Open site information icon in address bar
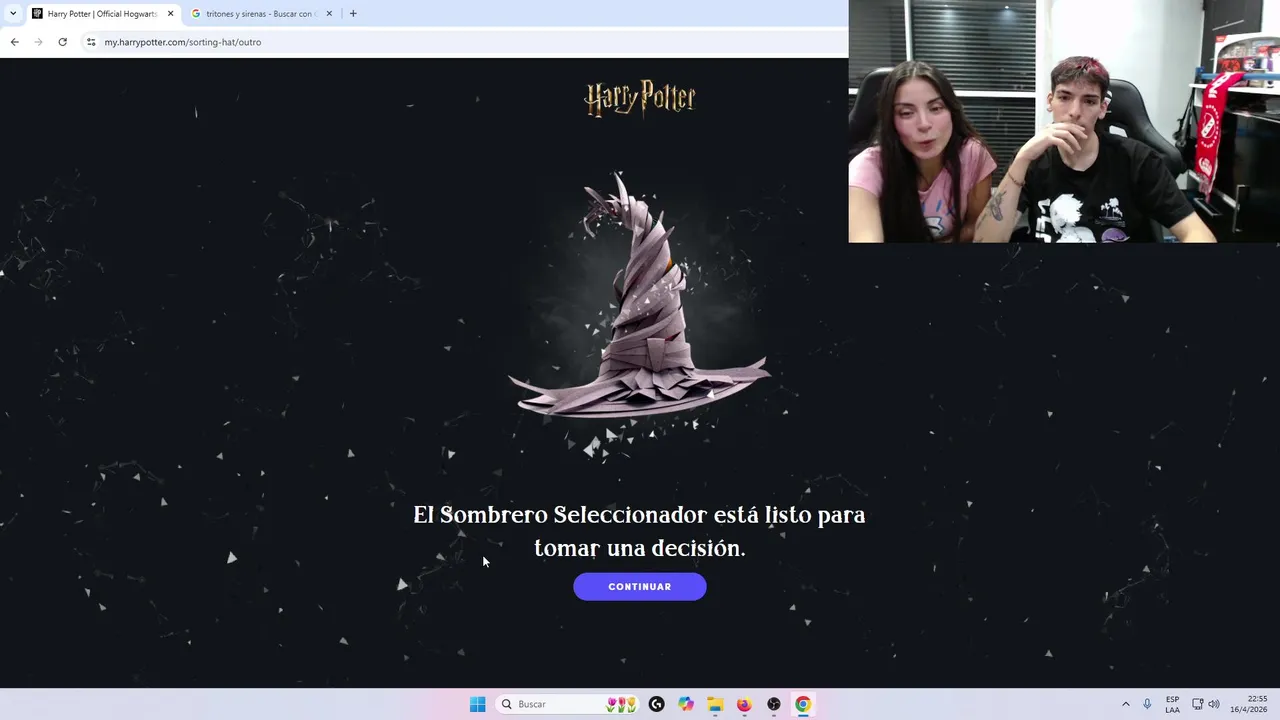Screen dimensions: 1280x720 point(91,42)
